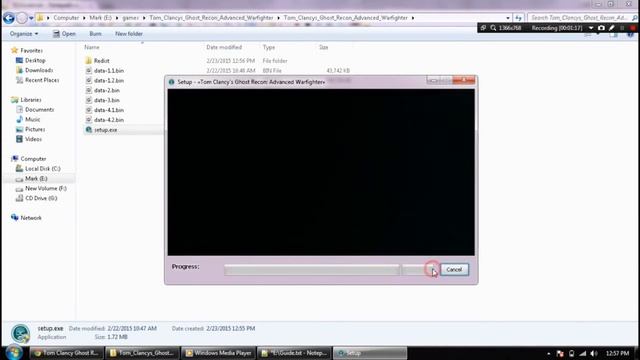Open Libraries in the navigation pane
The height and width of the screenshot is (360, 640).
[x=31, y=100]
